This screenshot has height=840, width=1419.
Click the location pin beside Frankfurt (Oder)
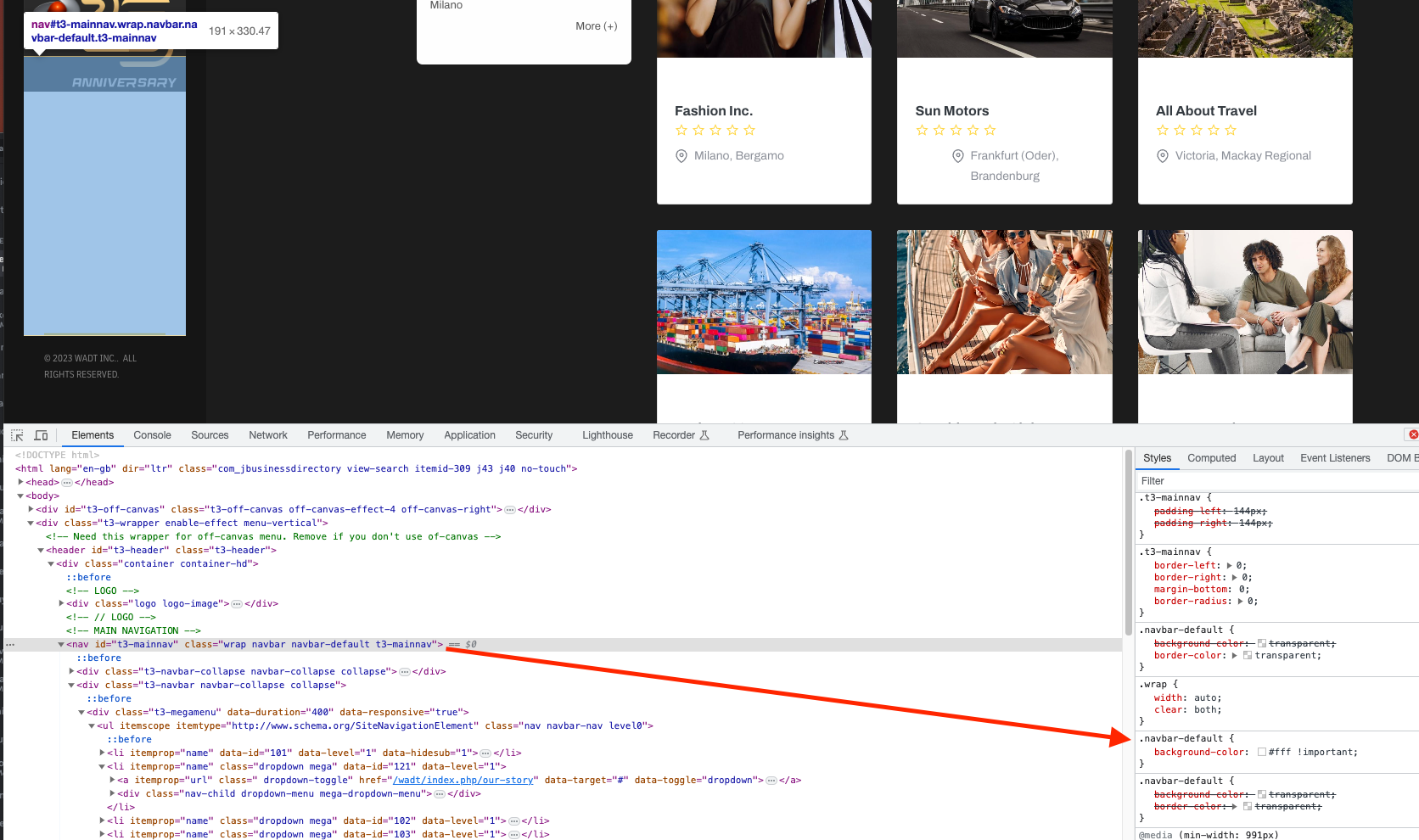(958, 156)
